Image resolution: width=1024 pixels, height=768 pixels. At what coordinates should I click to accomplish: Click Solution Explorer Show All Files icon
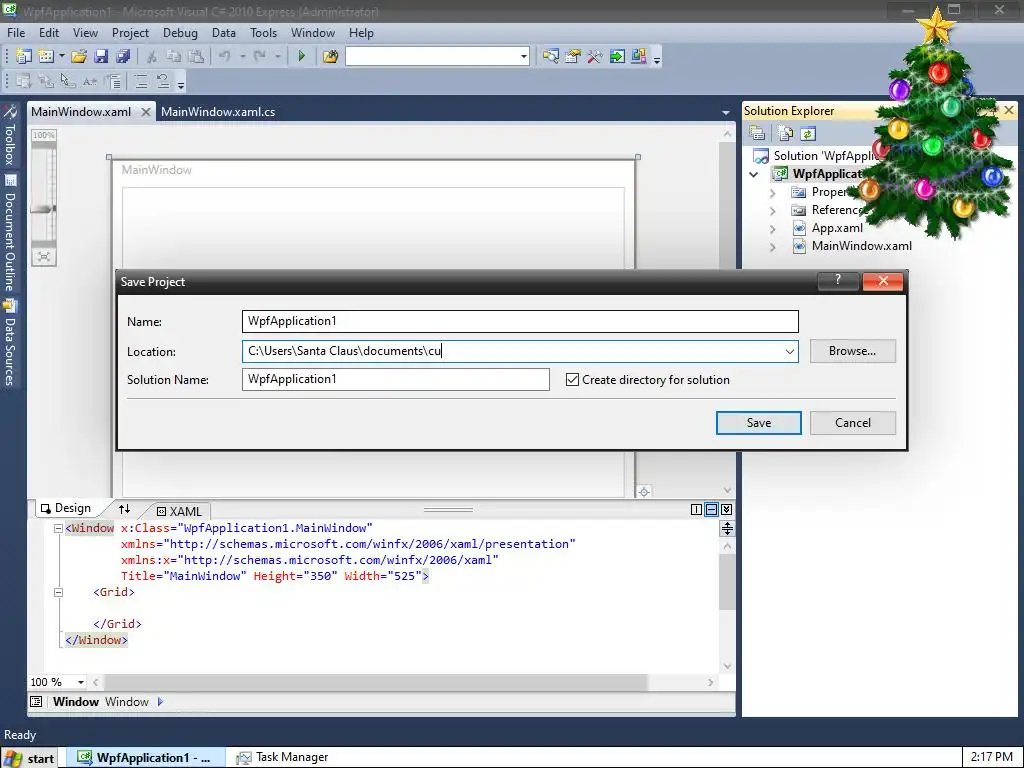click(786, 133)
